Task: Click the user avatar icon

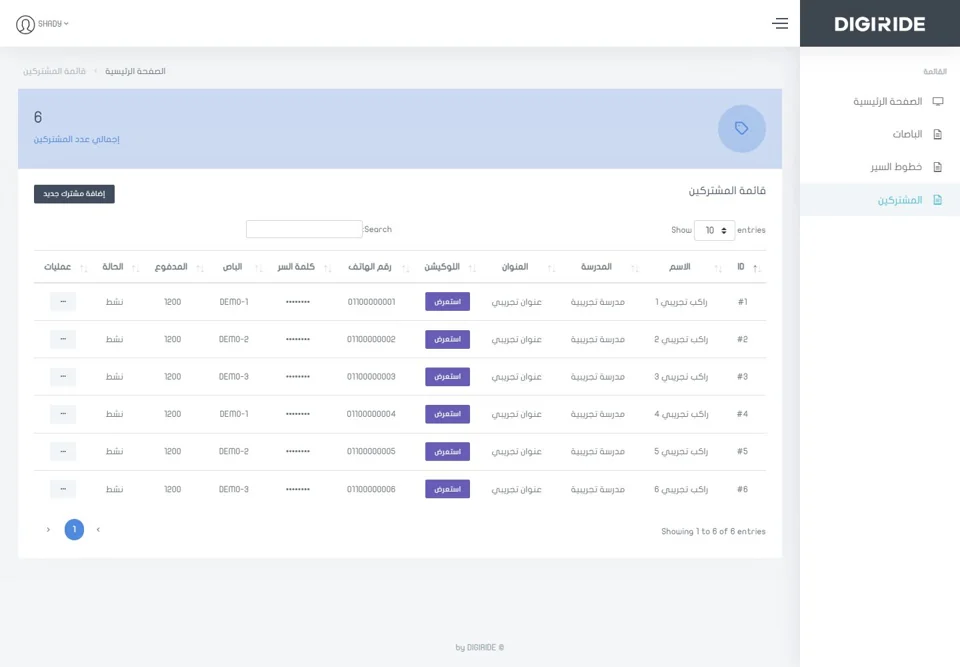Action: pos(25,24)
